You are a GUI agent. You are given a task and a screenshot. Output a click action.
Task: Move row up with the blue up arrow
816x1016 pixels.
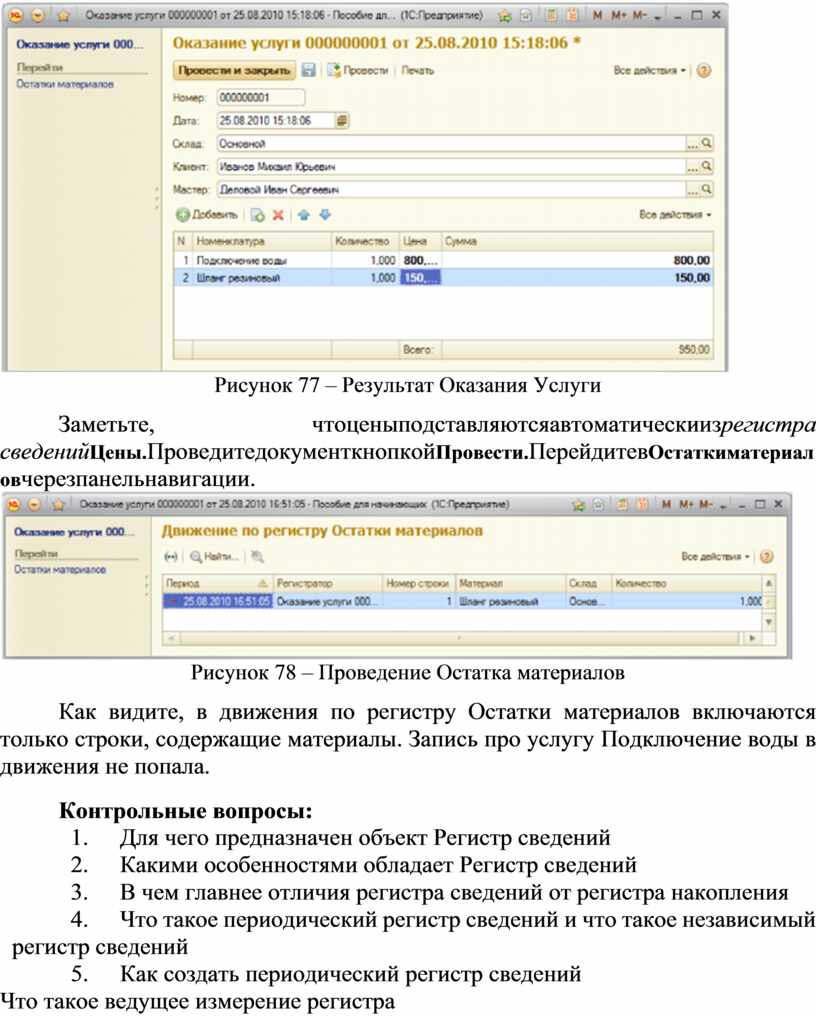click(304, 215)
